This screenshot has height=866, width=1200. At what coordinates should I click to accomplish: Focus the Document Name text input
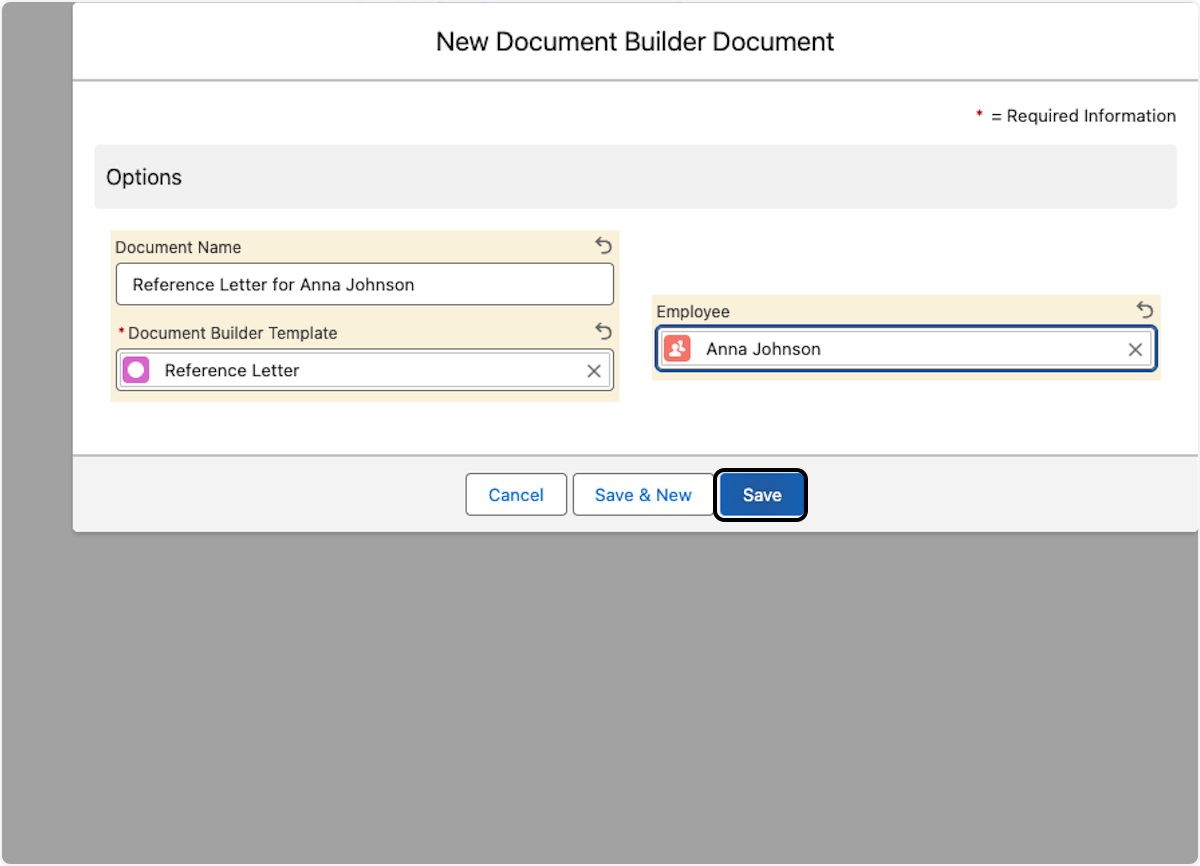click(364, 285)
